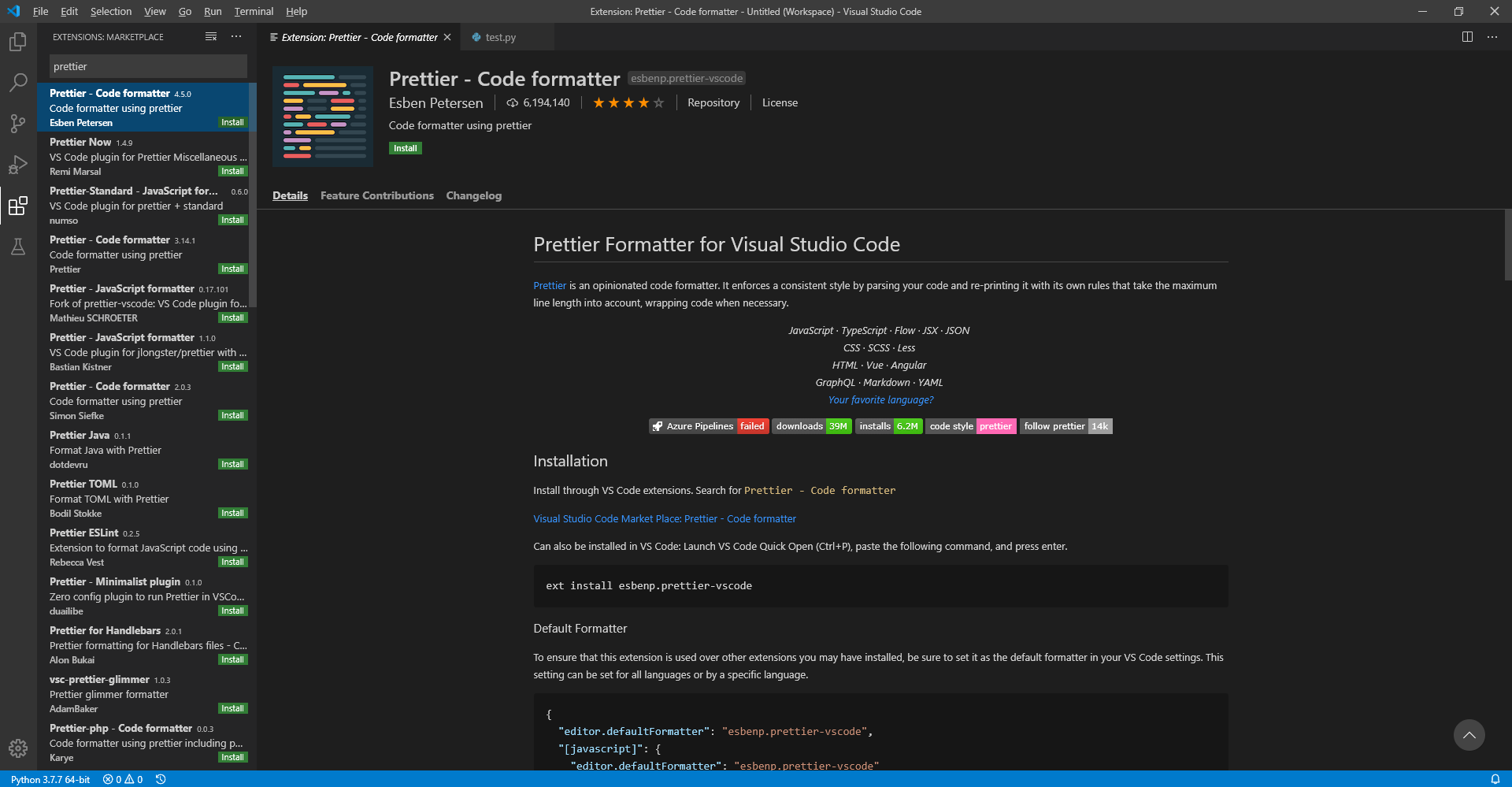Install vsc-prettier-glimmer extension
1512x787 pixels.
tap(232, 708)
